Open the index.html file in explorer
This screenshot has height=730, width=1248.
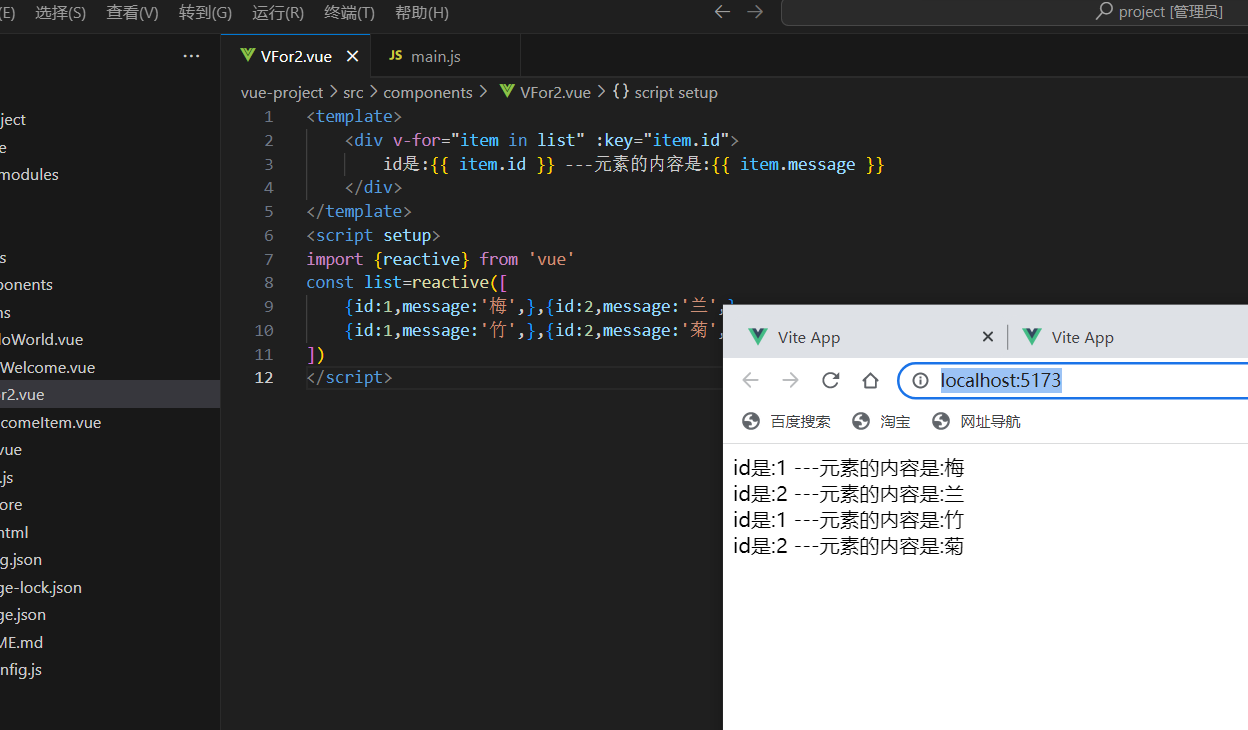point(110,532)
